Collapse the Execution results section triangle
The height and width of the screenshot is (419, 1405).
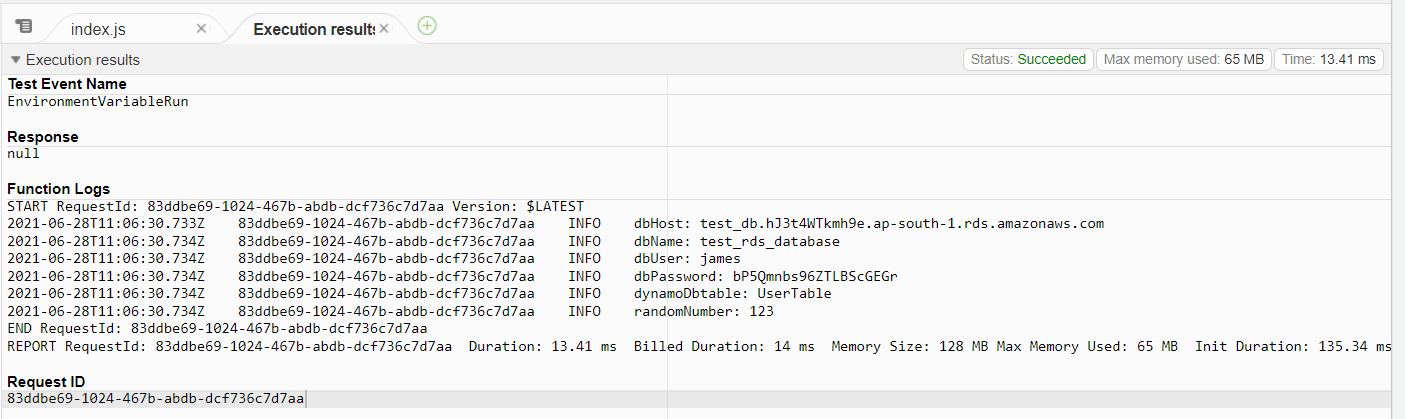click(16, 60)
